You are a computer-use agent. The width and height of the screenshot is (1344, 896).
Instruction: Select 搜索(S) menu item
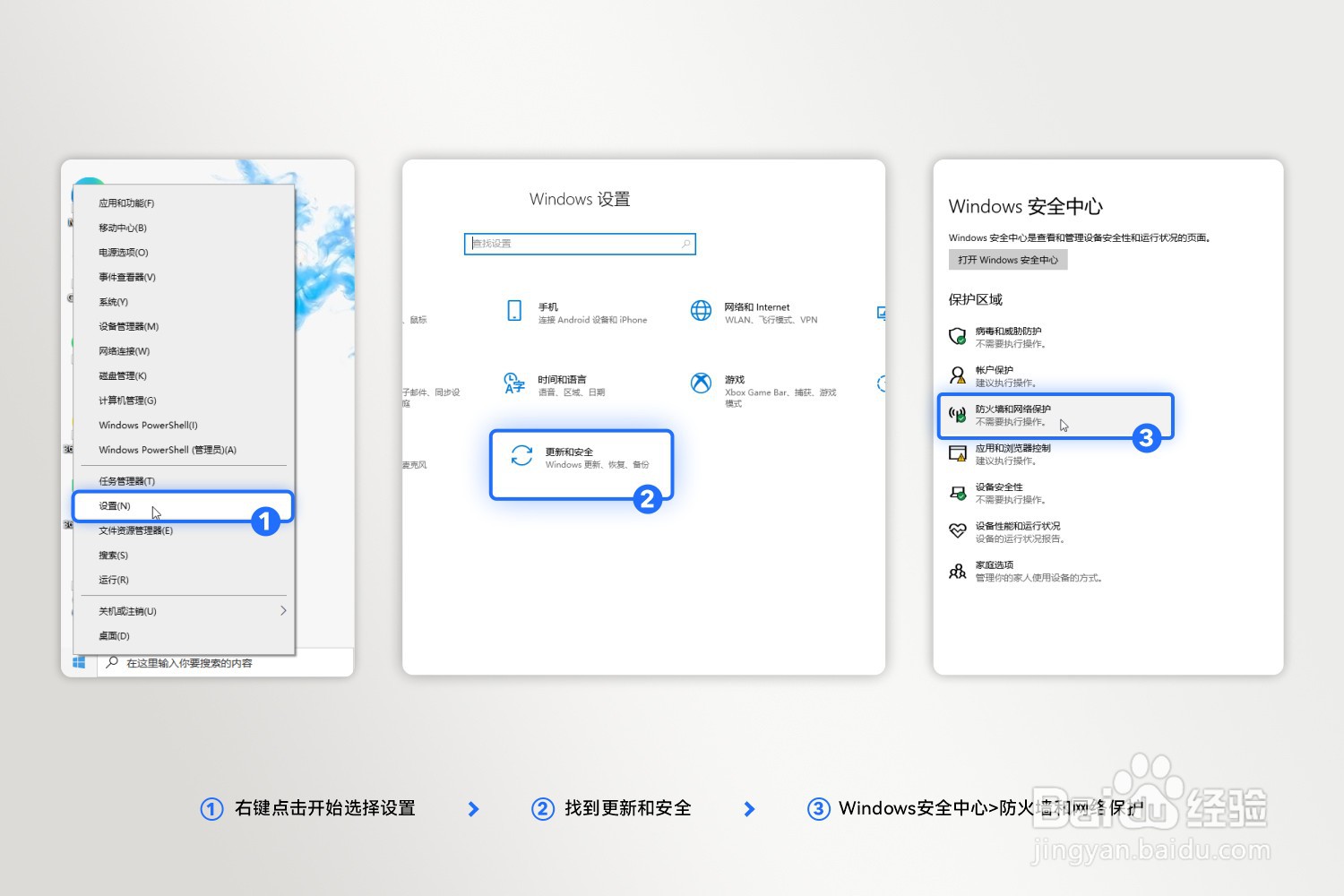click(x=114, y=556)
